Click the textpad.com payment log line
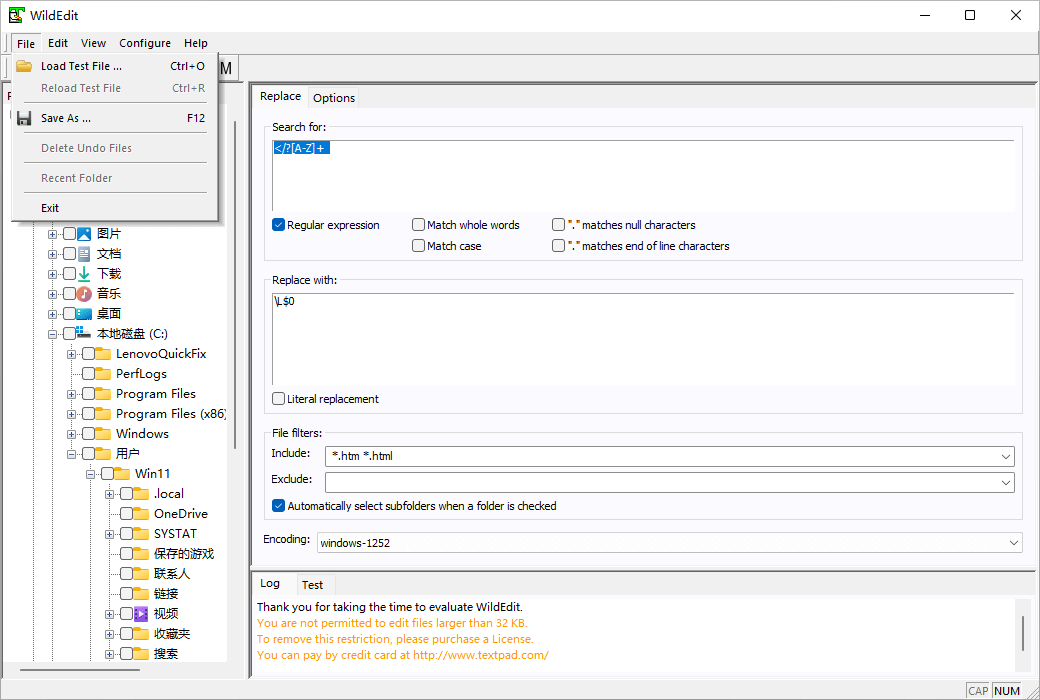 (403, 655)
